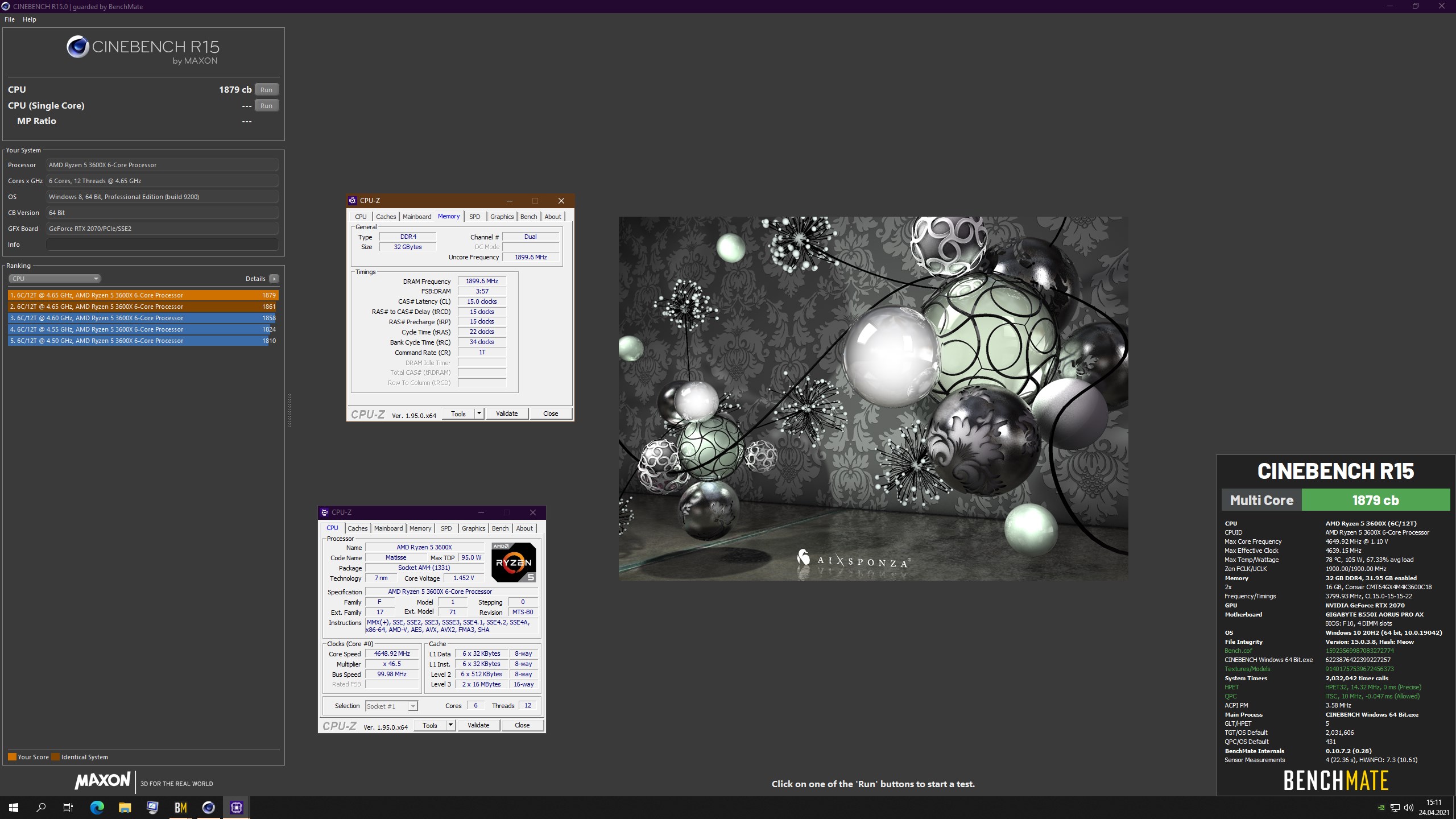Screen dimensions: 1456x819
Task: Open Task View on the taskbar
Action: tap(68, 807)
